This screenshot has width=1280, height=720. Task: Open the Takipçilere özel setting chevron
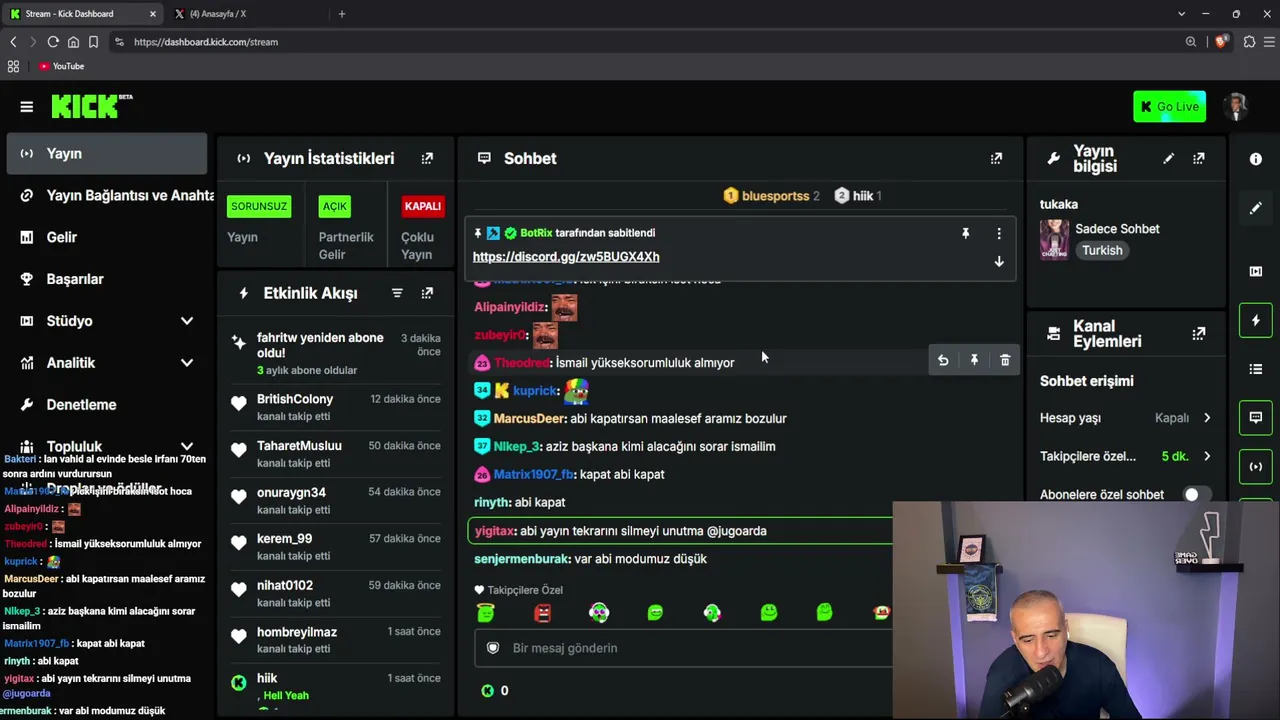pos(1207,456)
